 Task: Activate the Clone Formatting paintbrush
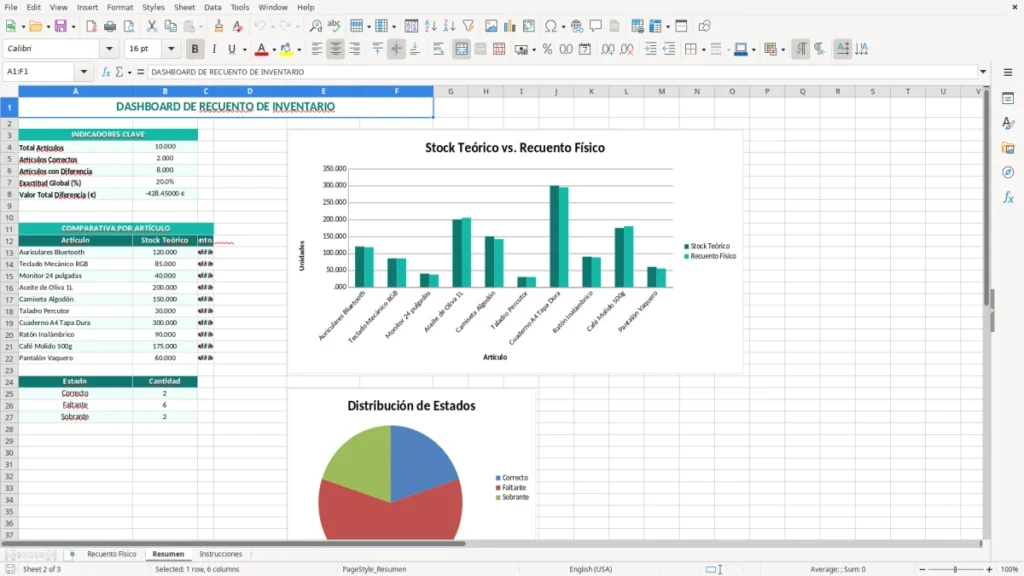click(x=219, y=26)
